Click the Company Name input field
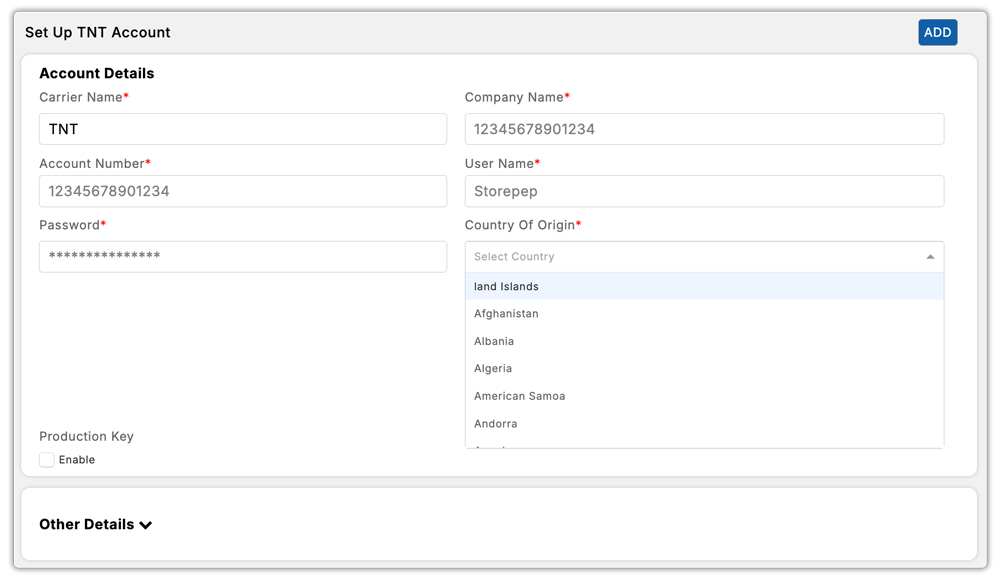The height and width of the screenshot is (581, 1000). 704,129
